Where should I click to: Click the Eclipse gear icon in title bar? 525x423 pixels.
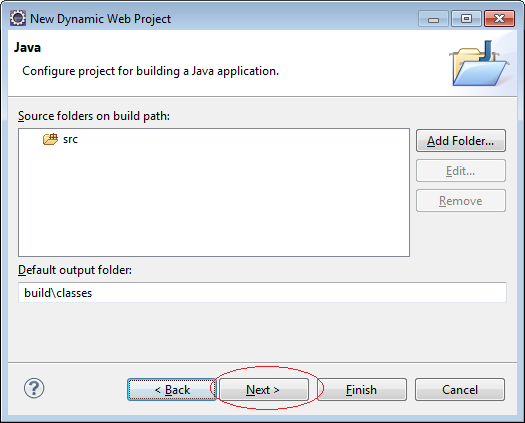pyautogui.click(x=17, y=18)
